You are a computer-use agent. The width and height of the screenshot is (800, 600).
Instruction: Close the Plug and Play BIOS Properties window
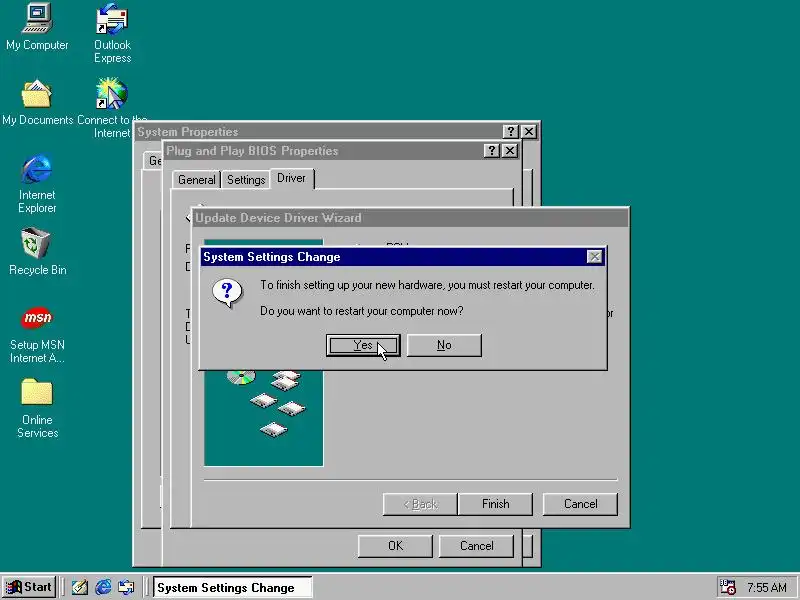click(510, 151)
